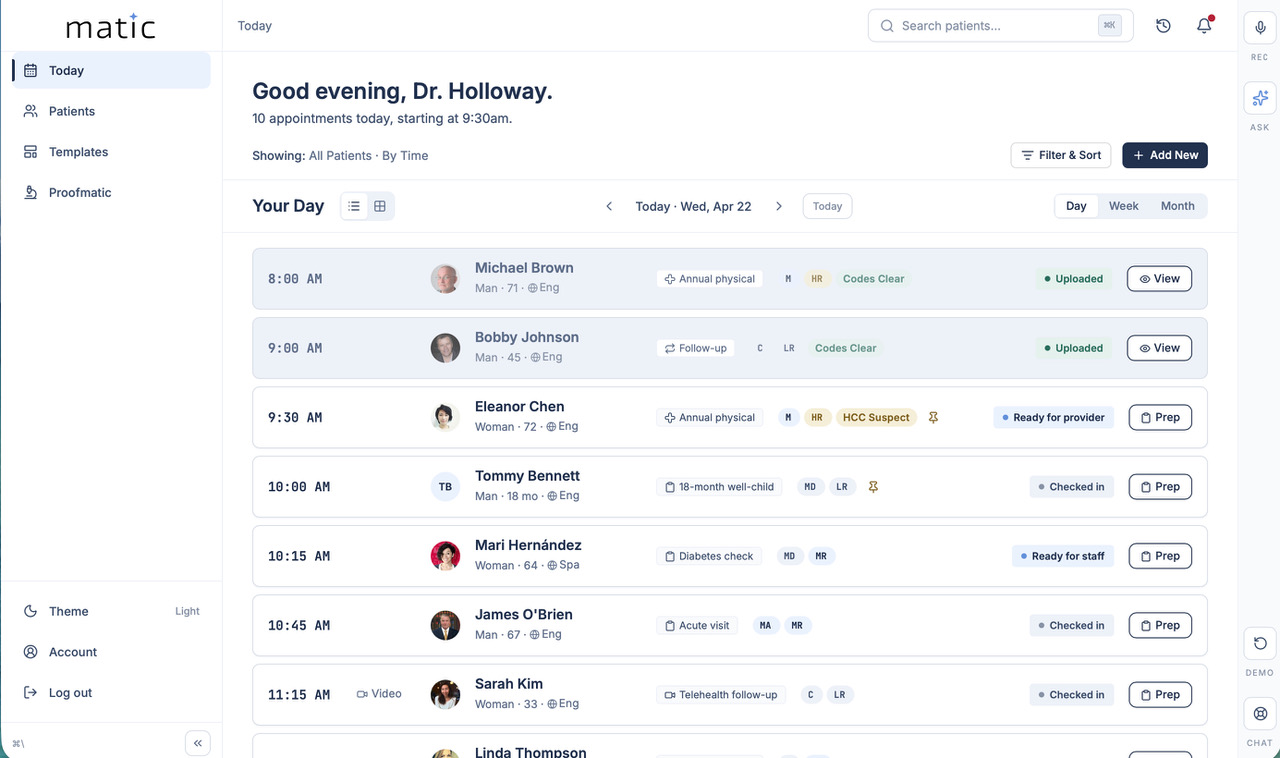This screenshot has height=758, width=1280.
Task: Select the Day calendar view
Action: click(1076, 206)
